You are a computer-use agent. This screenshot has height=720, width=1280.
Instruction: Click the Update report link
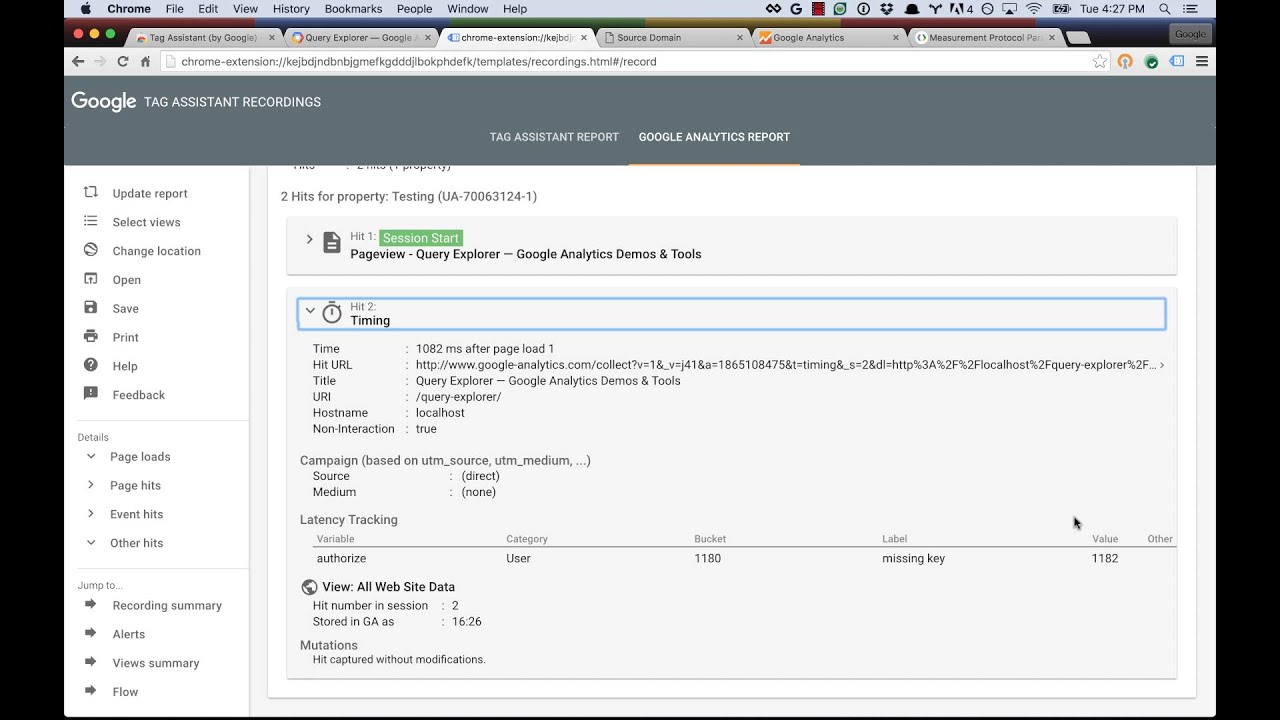(150, 193)
